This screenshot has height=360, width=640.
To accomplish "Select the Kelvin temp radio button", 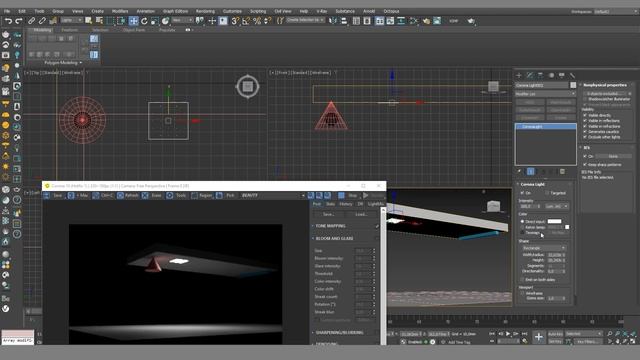I will pos(522,227).
